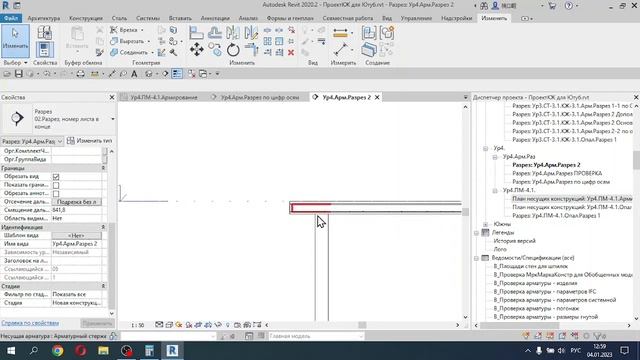Open the section type selector dropdown arrow
640x360 pixels.
113,119
